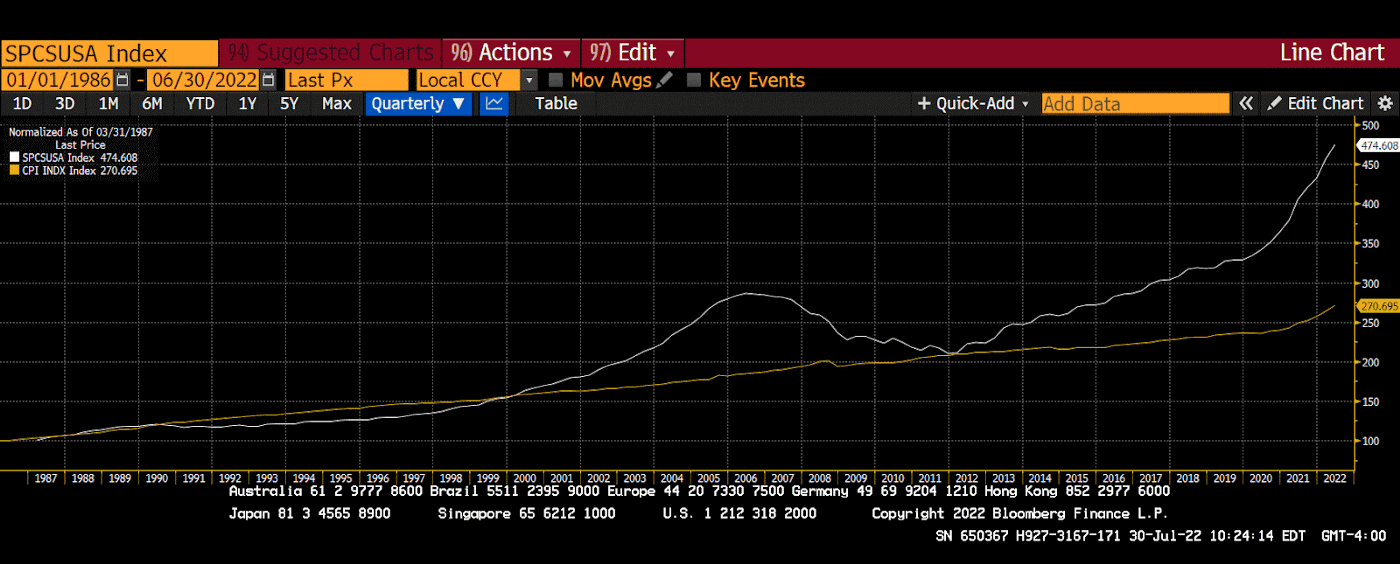Click the Edit Chart button

pyautogui.click(x=1315, y=103)
